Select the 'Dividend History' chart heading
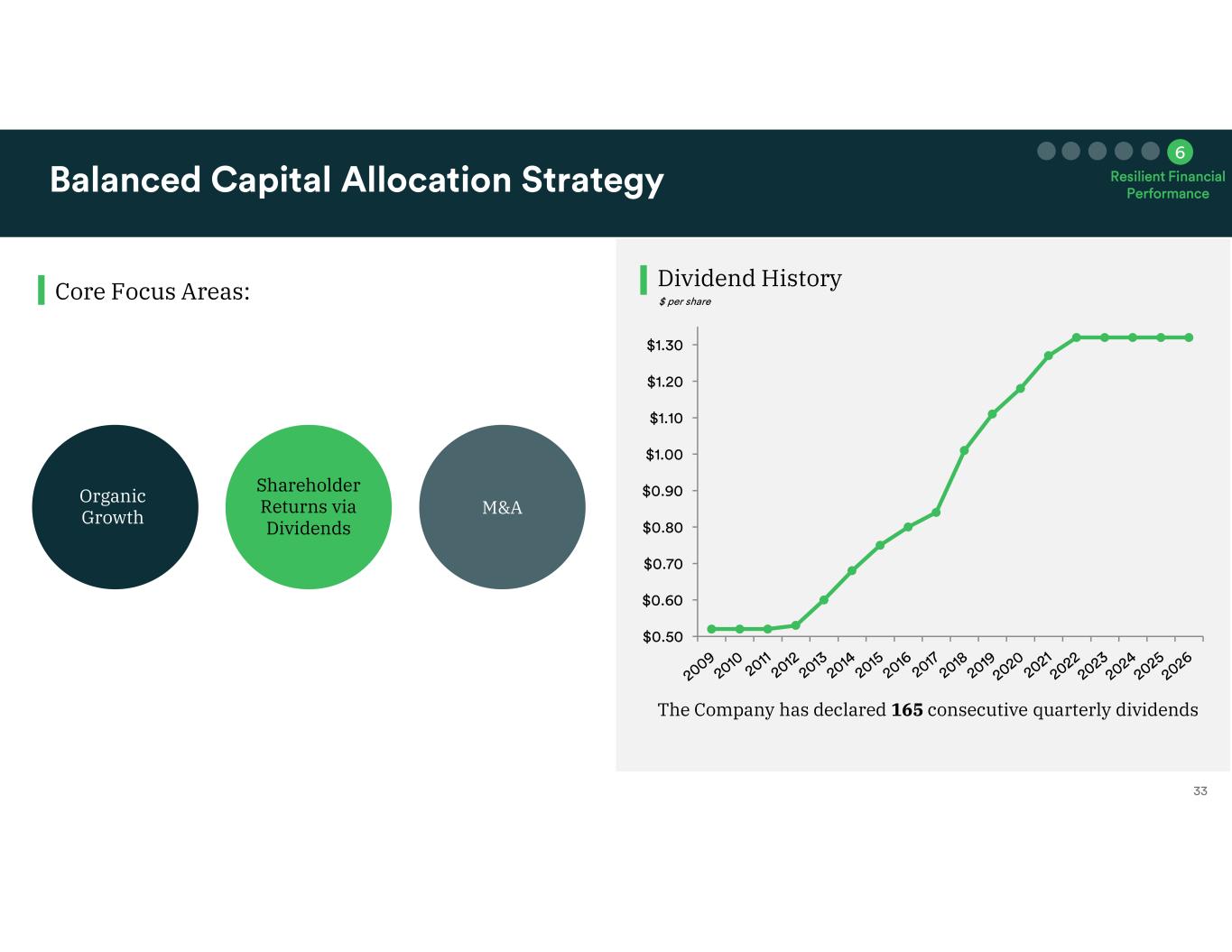This screenshot has height=952, width=1232. pos(749,278)
